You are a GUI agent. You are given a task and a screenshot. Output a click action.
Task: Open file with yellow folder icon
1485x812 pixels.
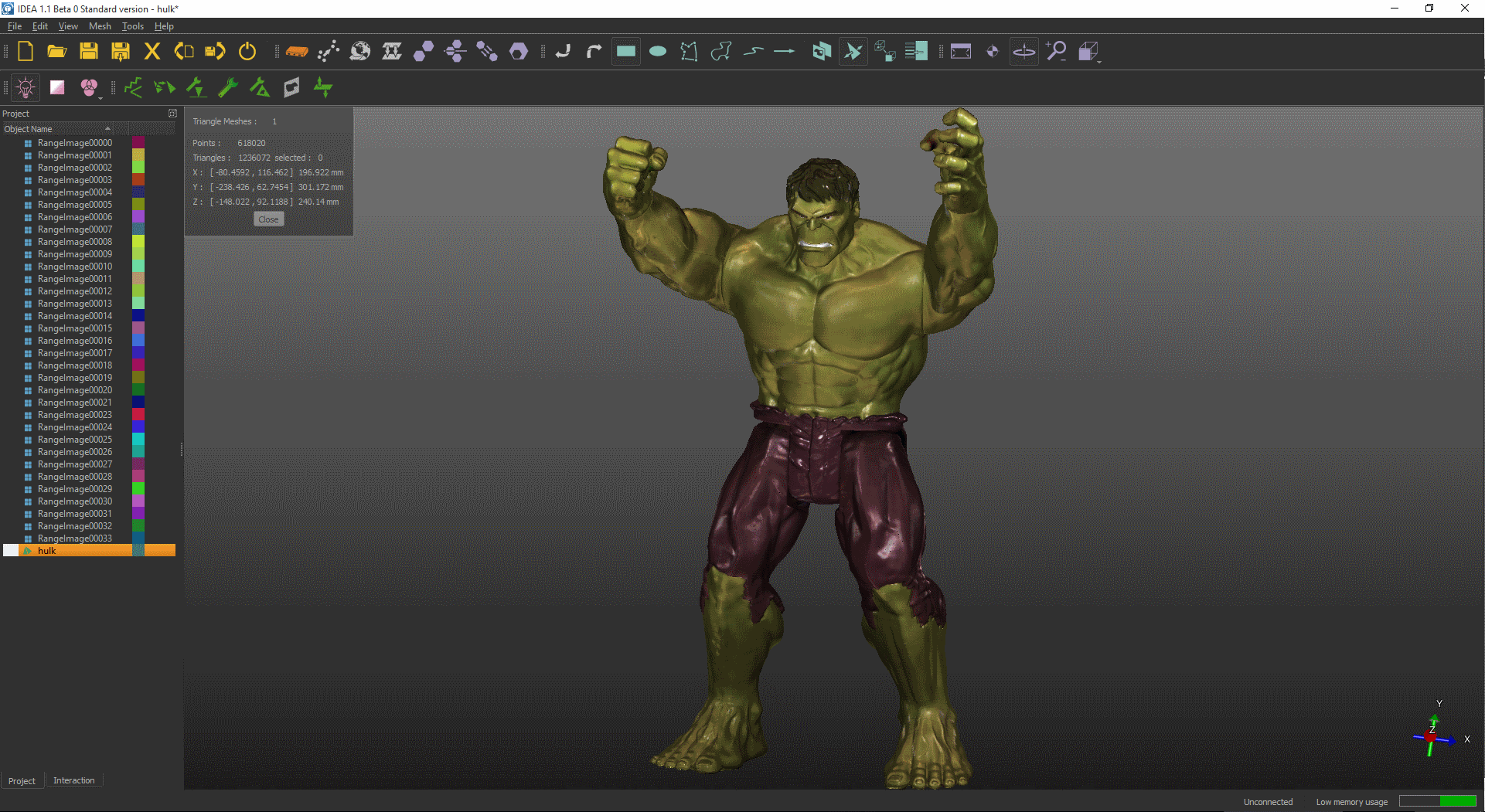57,52
